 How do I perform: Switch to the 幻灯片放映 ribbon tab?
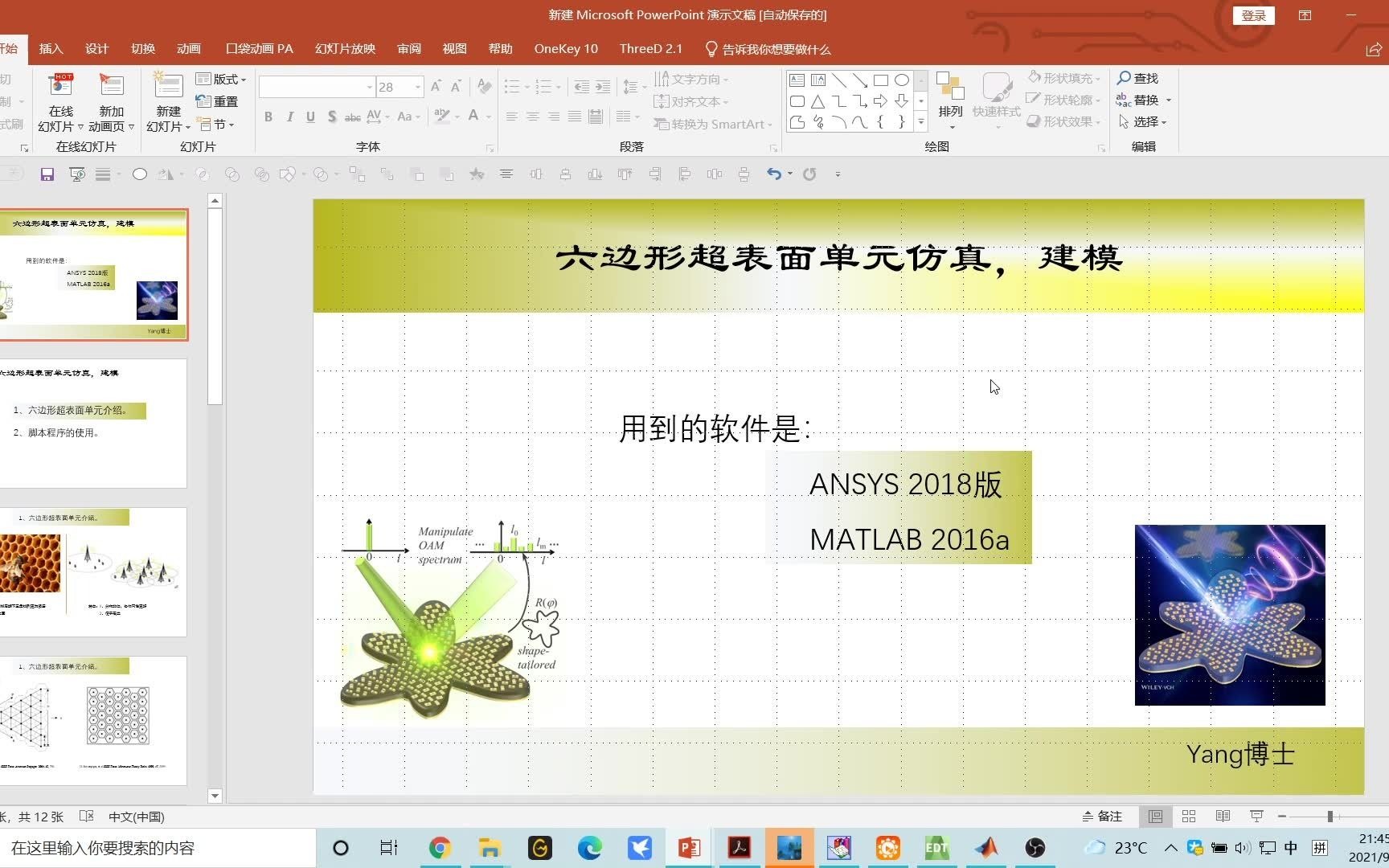[345, 48]
